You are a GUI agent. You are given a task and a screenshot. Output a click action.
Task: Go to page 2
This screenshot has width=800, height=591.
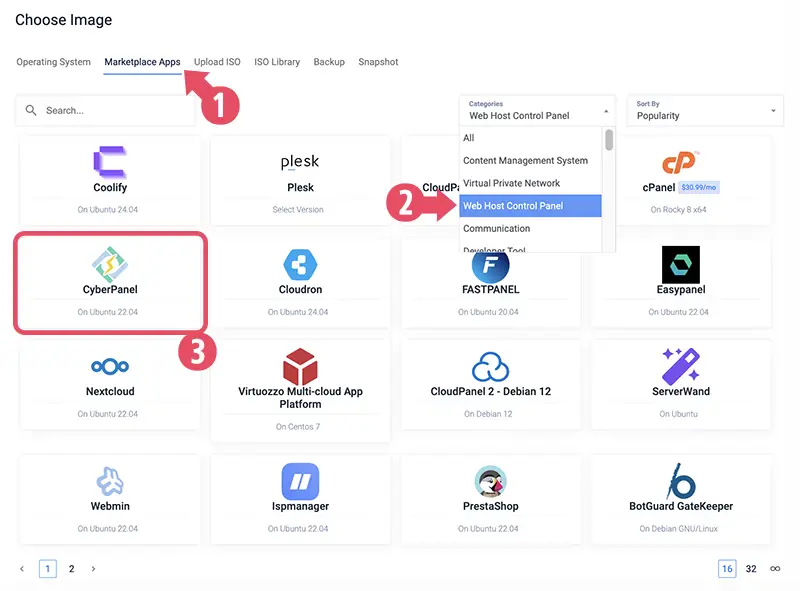coord(71,569)
